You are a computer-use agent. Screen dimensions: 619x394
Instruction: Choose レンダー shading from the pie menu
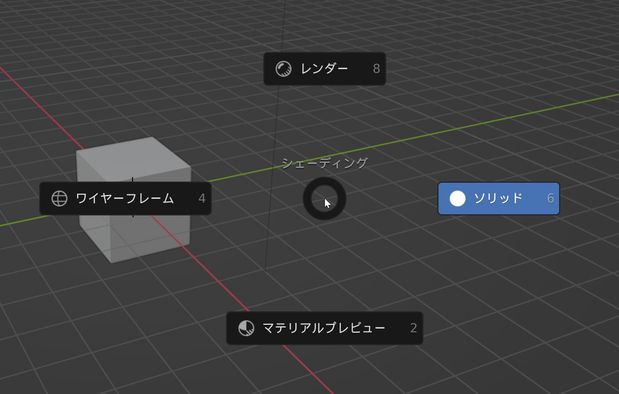point(325,69)
